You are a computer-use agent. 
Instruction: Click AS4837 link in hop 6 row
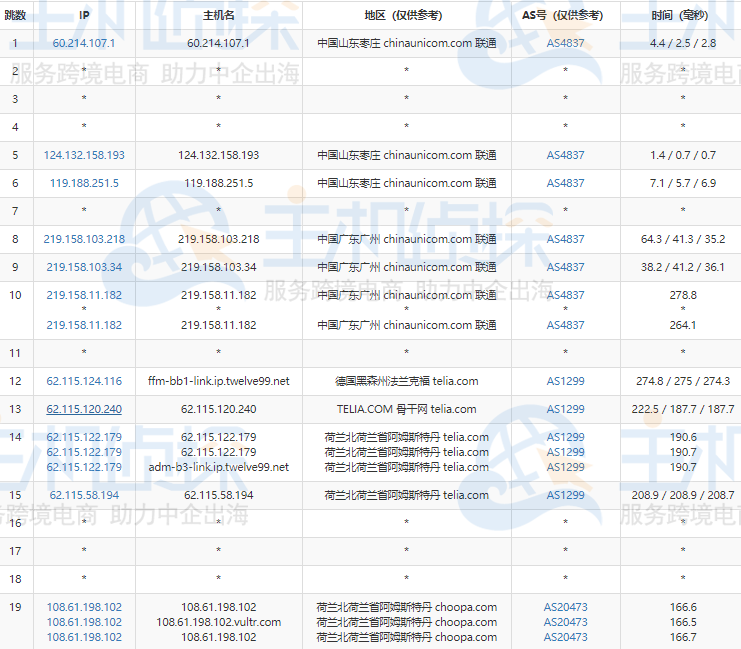pos(565,183)
